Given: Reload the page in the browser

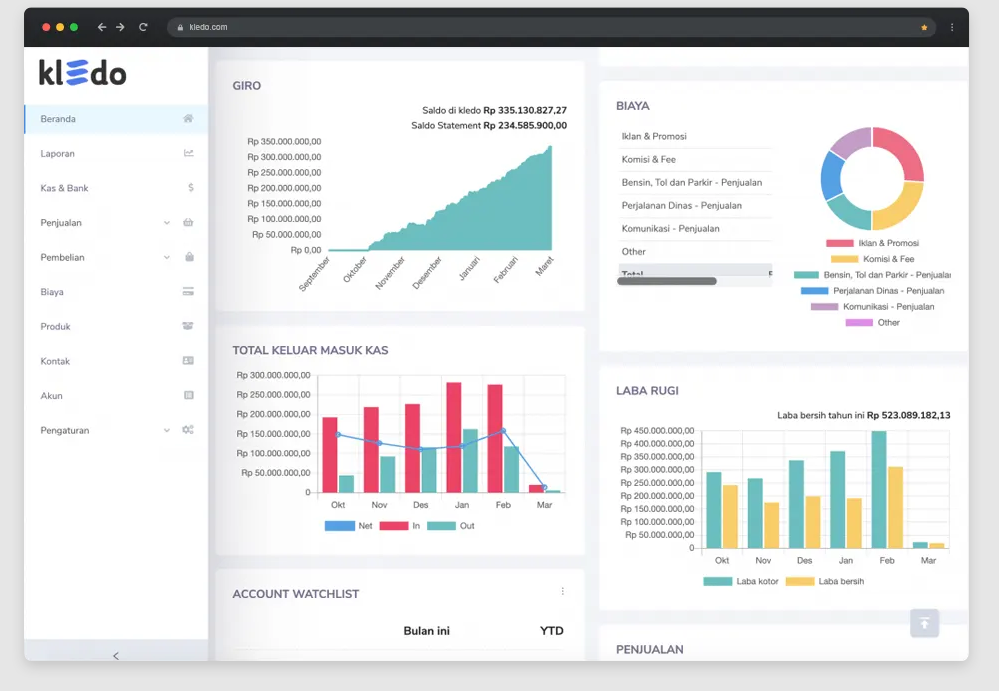Looking at the screenshot, I should coord(143,27).
